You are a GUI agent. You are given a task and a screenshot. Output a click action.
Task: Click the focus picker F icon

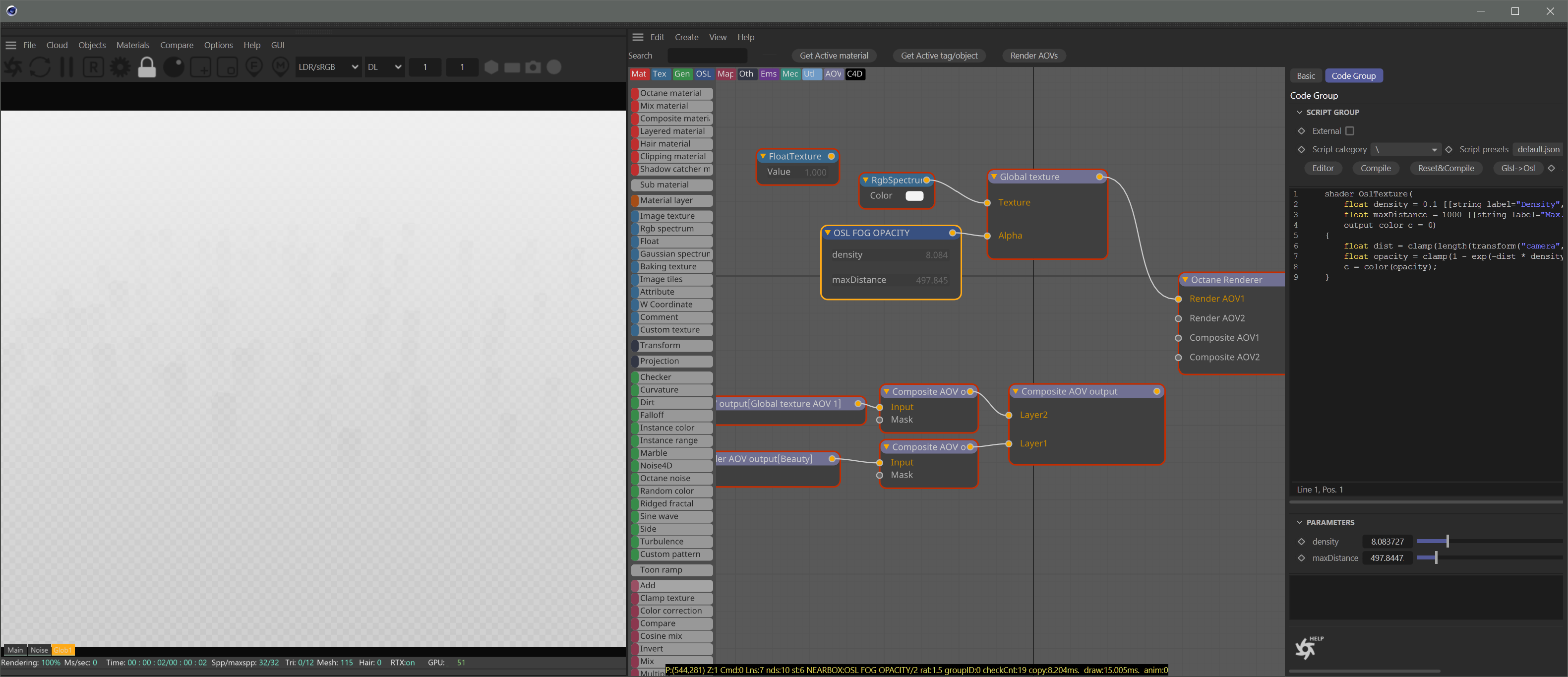point(254,67)
